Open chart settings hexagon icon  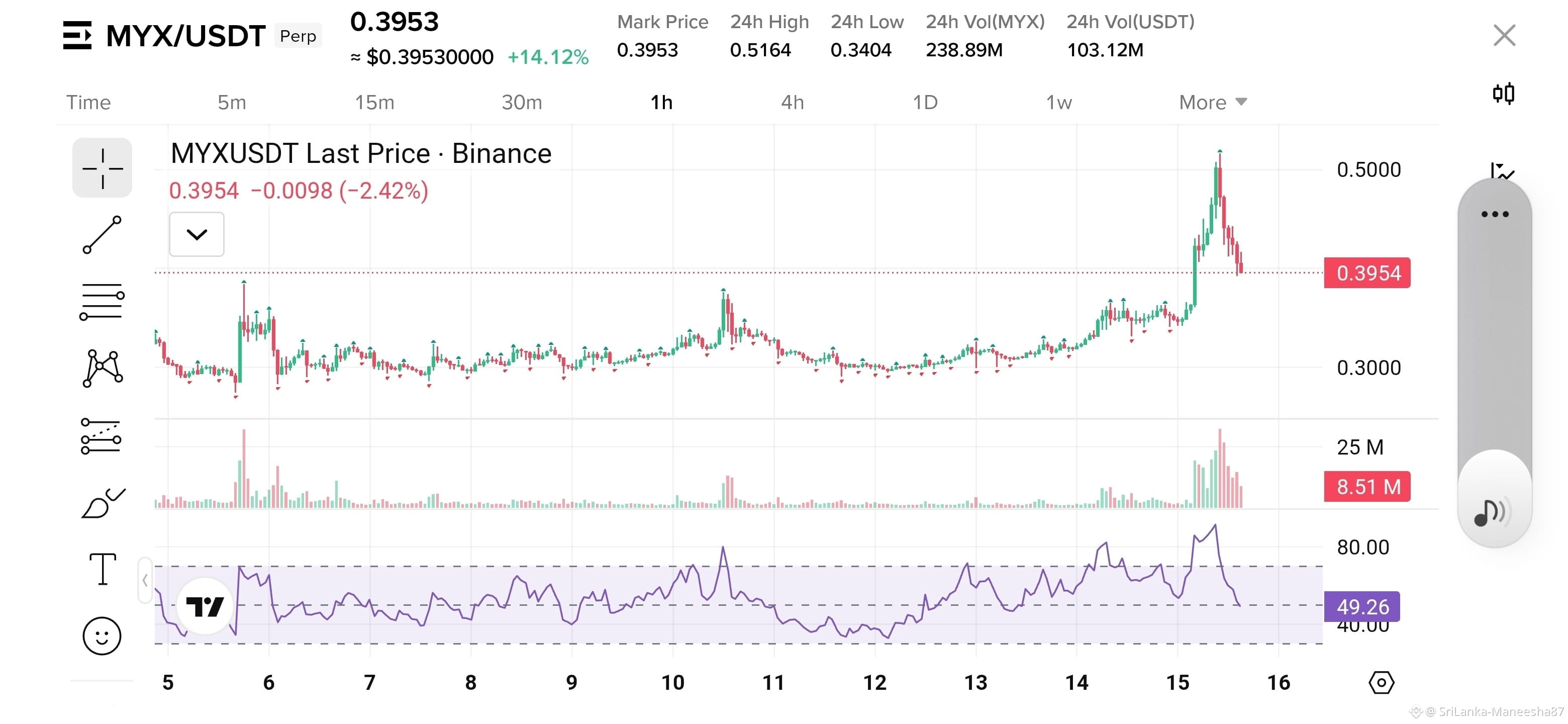(1381, 683)
